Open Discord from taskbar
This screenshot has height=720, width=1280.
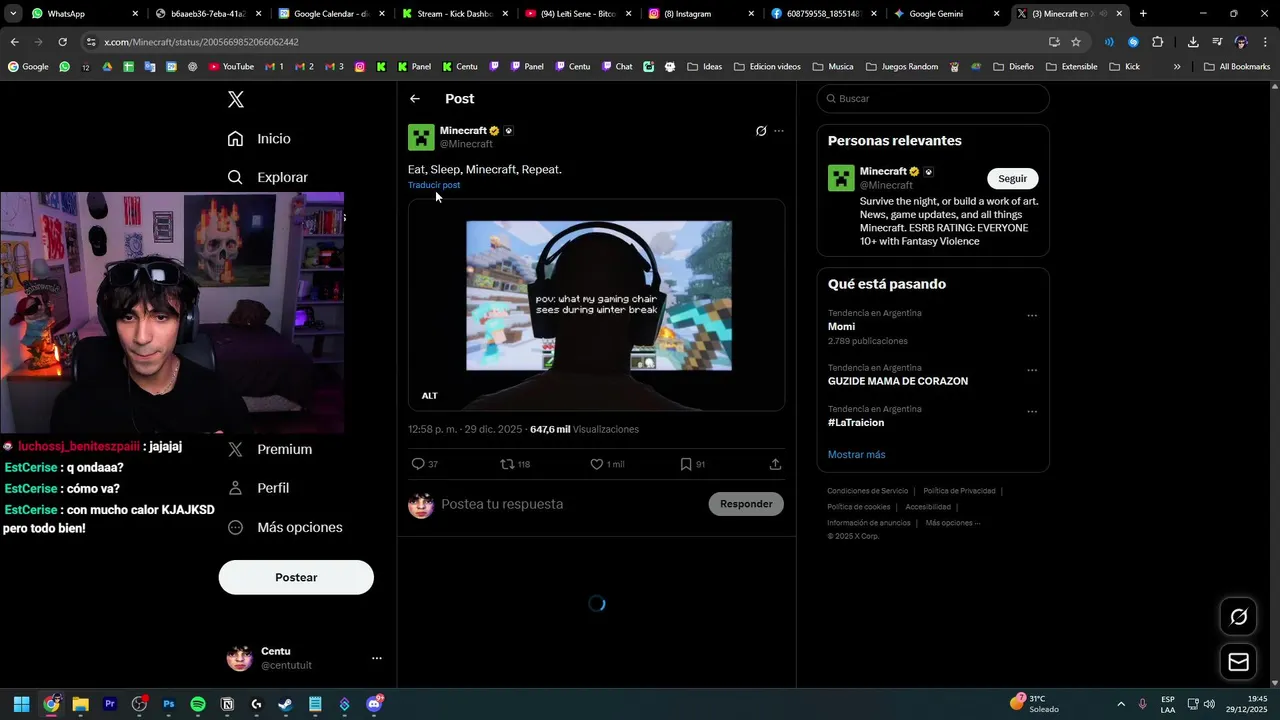(x=374, y=704)
